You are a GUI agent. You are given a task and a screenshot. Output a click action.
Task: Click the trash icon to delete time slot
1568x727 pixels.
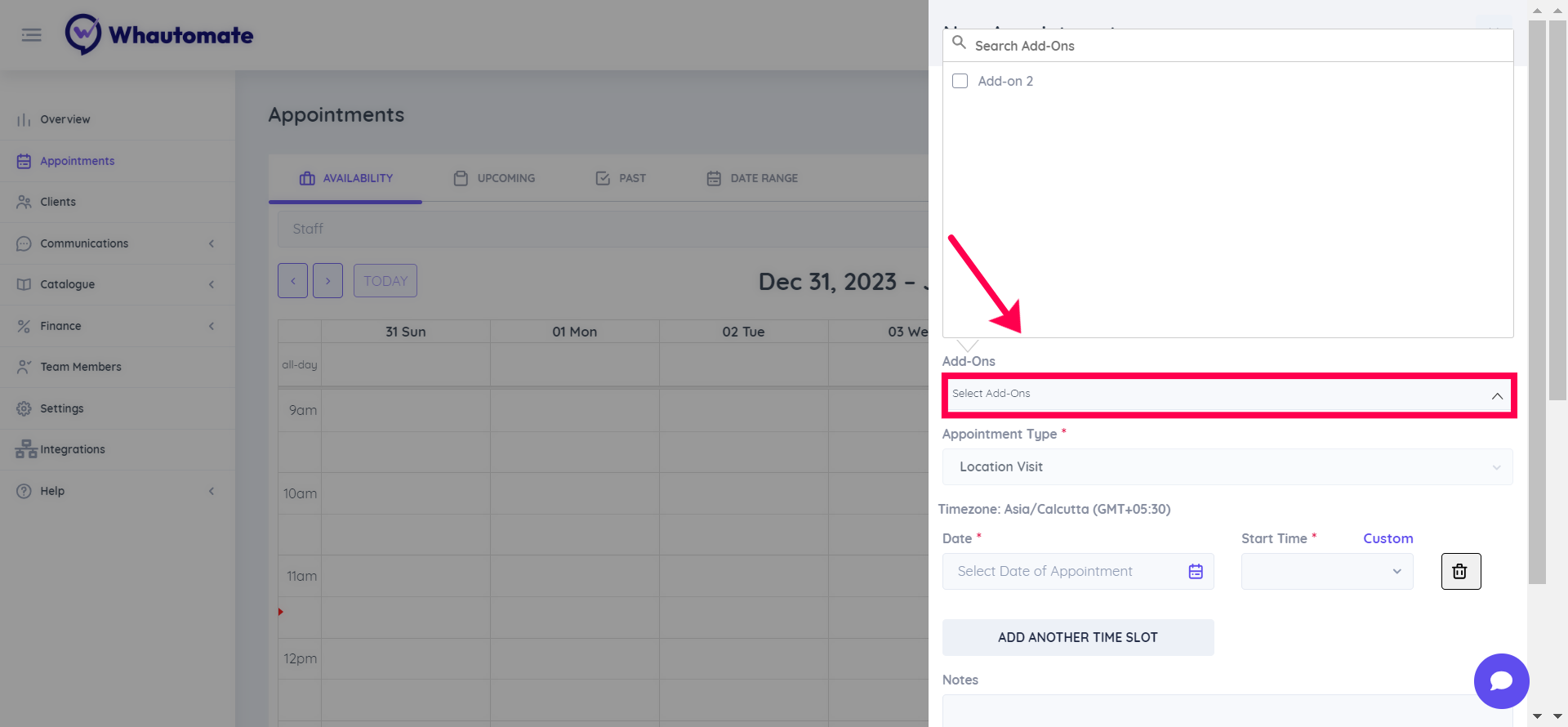(1460, 572)
